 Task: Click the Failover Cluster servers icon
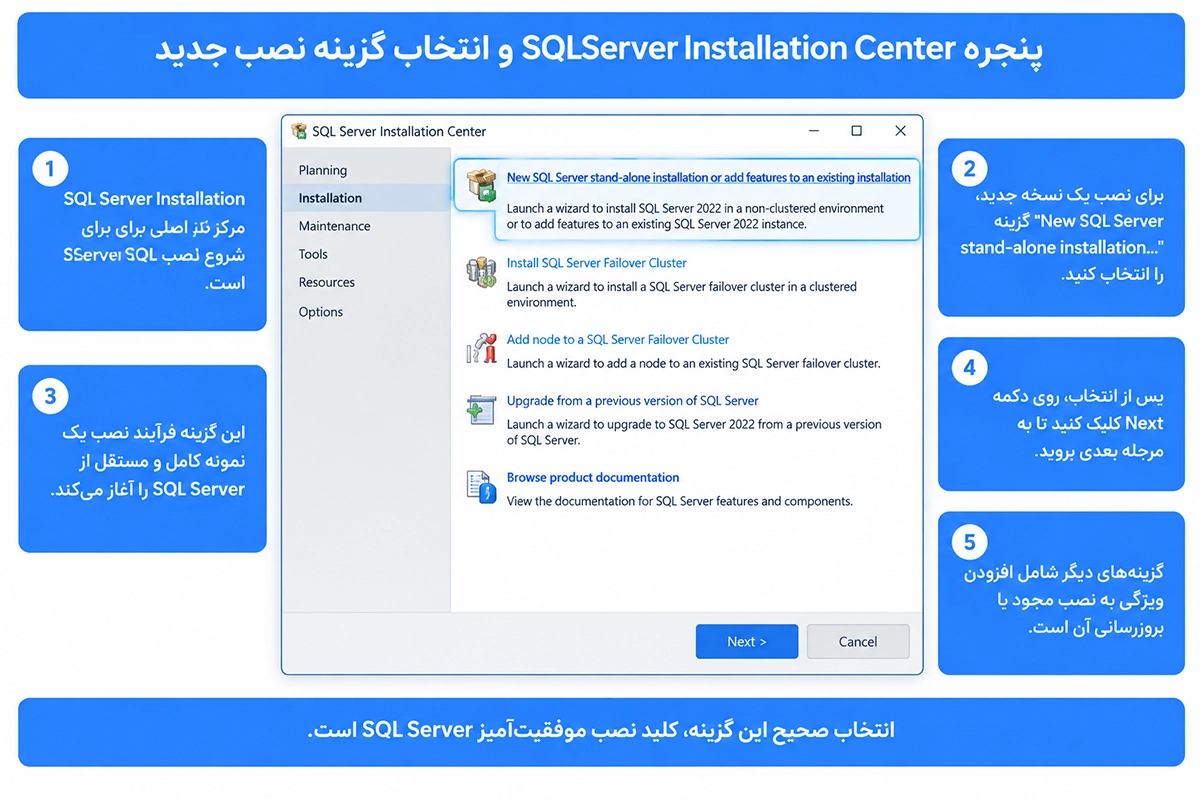481,272
